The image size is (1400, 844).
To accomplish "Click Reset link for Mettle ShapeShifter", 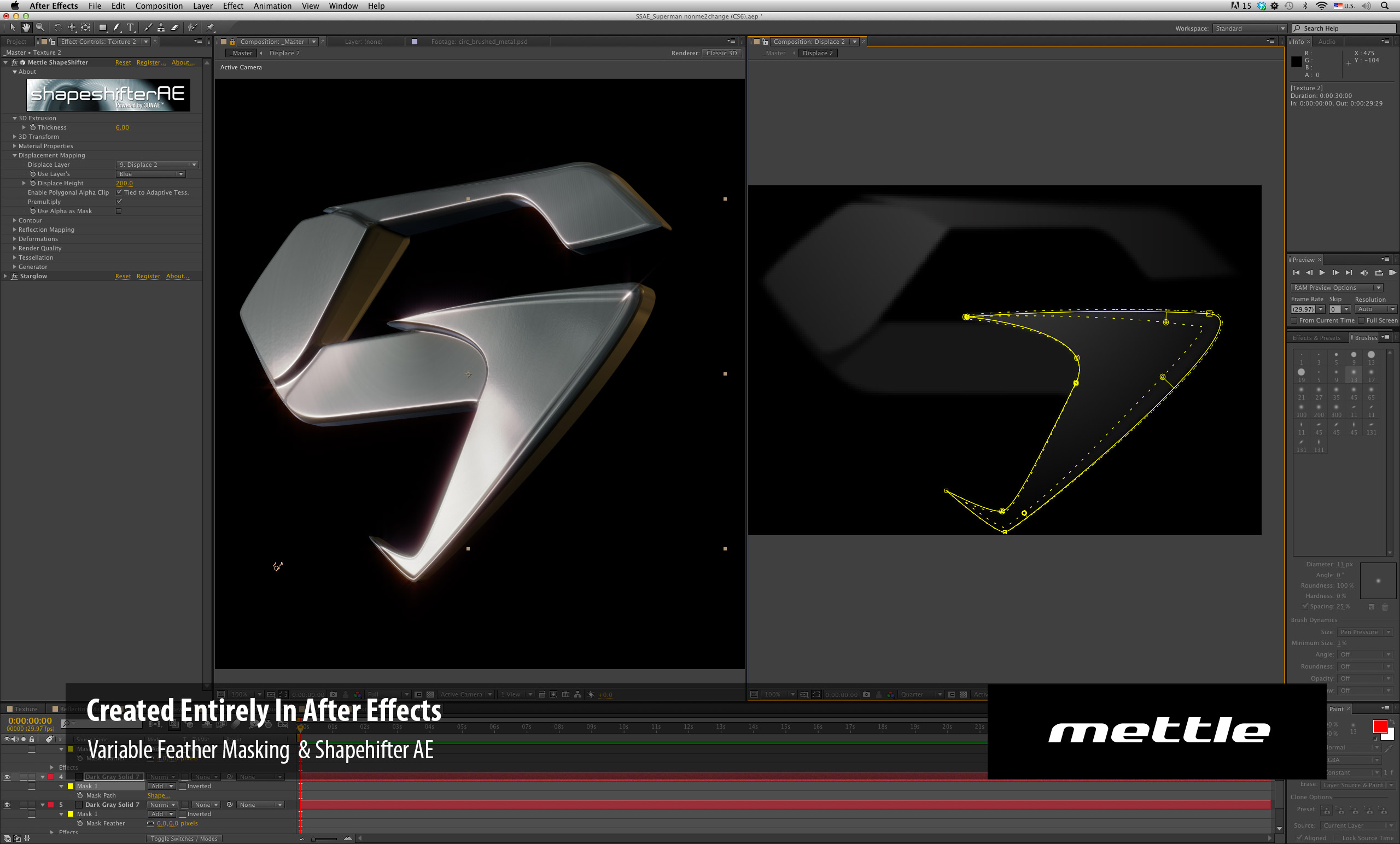I will [x=122, y=62].
